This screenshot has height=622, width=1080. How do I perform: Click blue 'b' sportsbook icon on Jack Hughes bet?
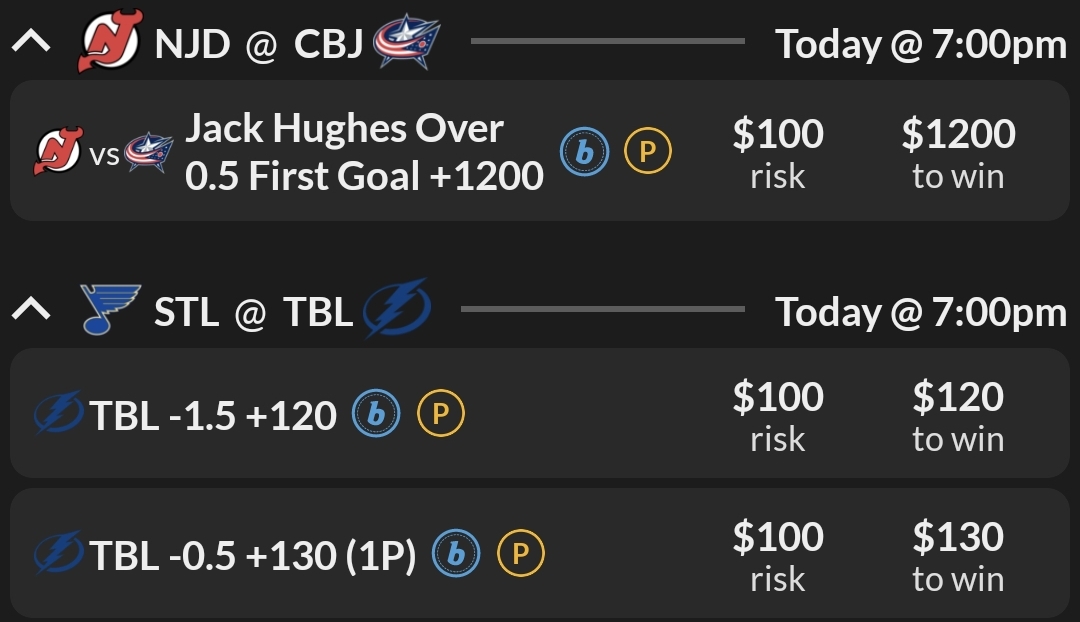(584, 152)
